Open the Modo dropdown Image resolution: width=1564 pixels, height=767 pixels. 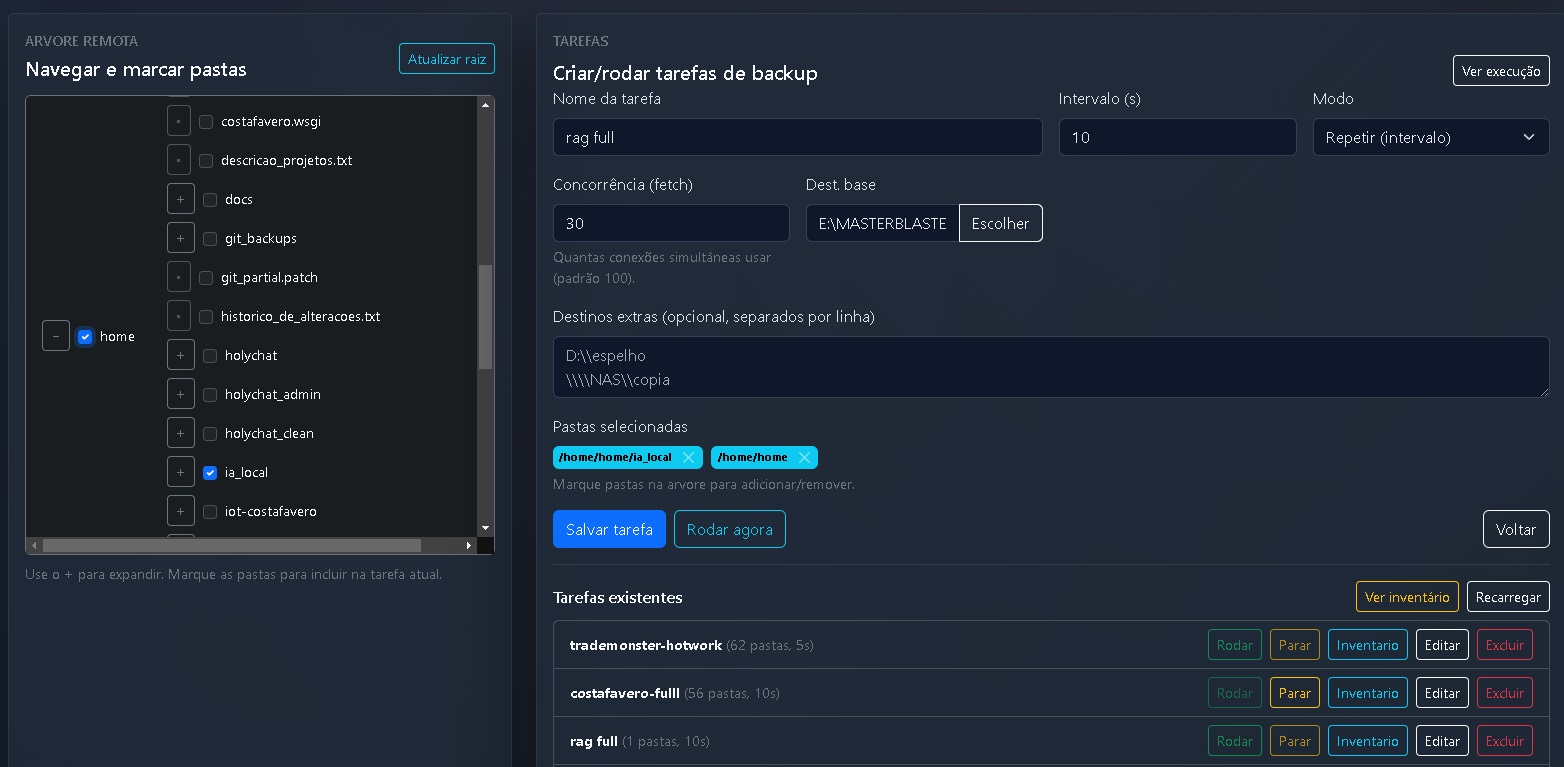click(1430, 138)
